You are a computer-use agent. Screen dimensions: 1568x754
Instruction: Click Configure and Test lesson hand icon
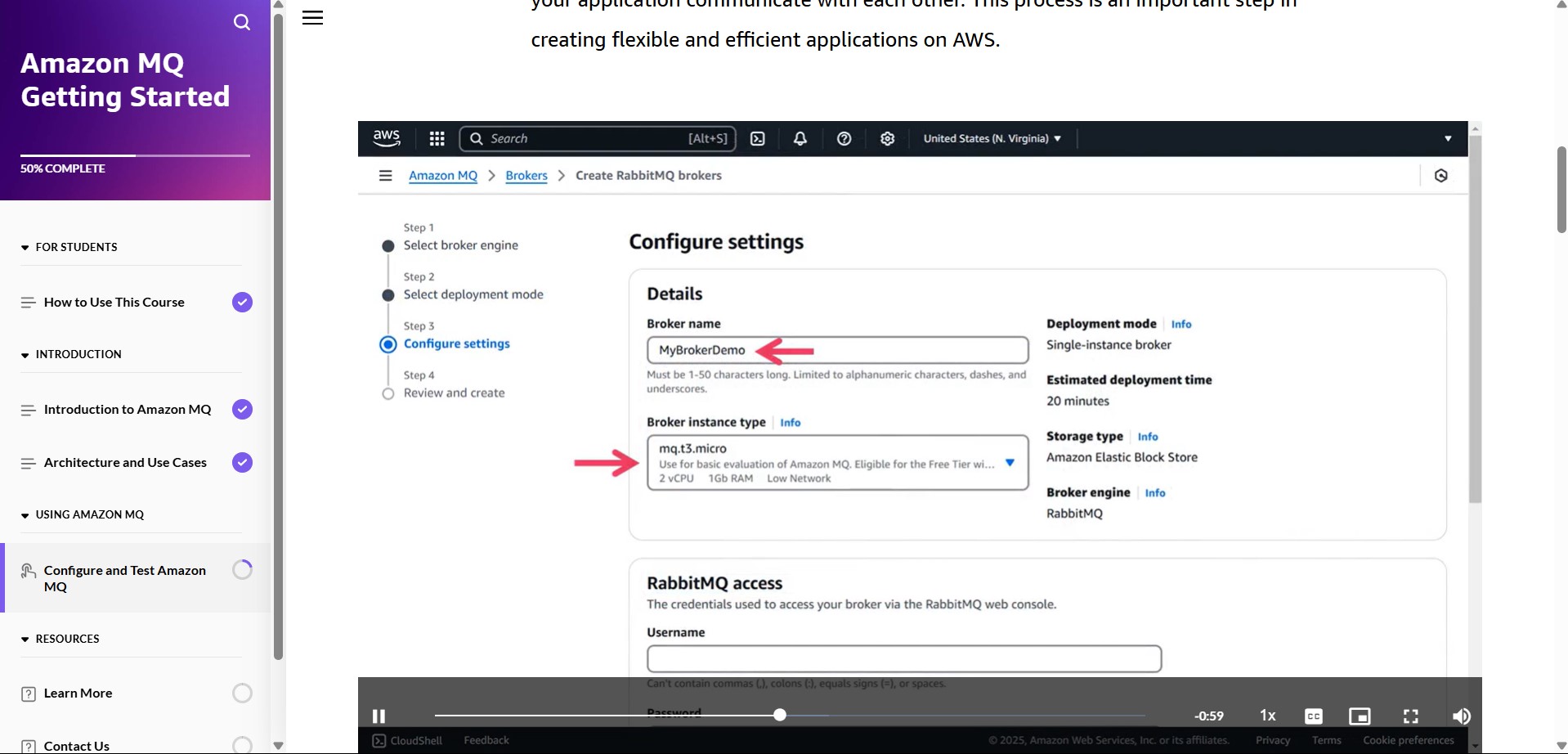pos(28,571)
